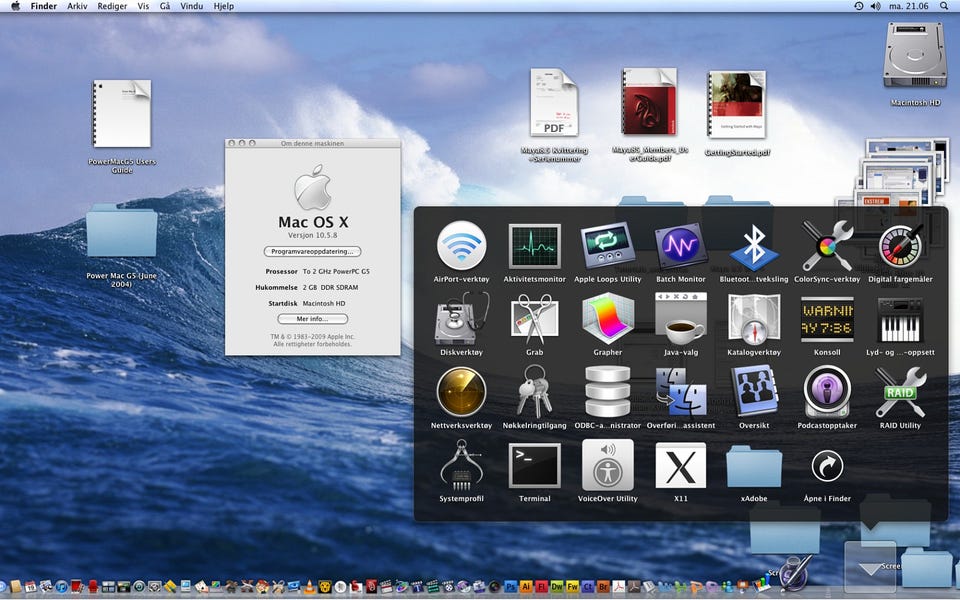
Task: Launch RAID Utility
Action: click(900, 392)
